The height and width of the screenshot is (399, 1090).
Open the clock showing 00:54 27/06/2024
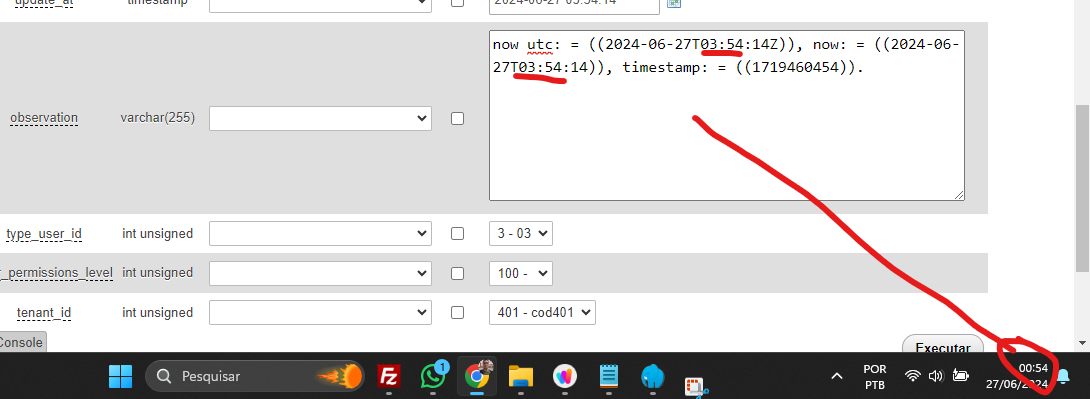click(x=1016, y=376)
